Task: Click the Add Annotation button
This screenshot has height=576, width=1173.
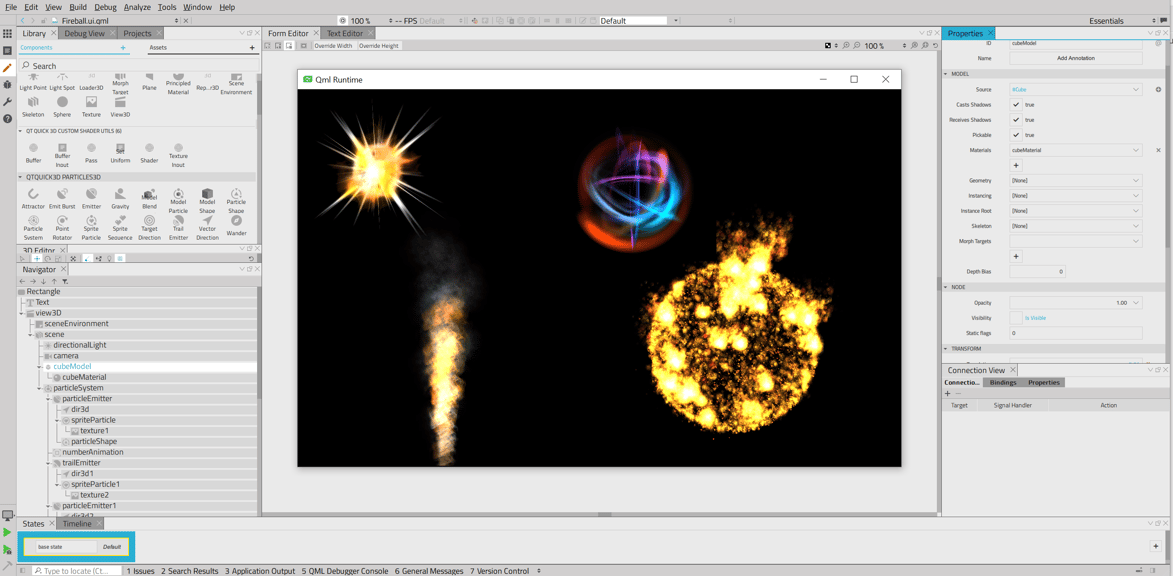Action: pos(1074,58)
